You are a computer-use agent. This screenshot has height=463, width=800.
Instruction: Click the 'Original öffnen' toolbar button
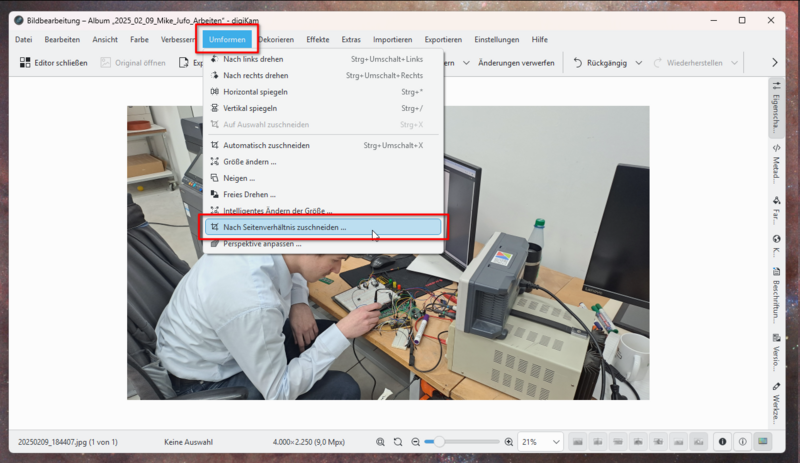pyautogui.click(x=133, y=63)
